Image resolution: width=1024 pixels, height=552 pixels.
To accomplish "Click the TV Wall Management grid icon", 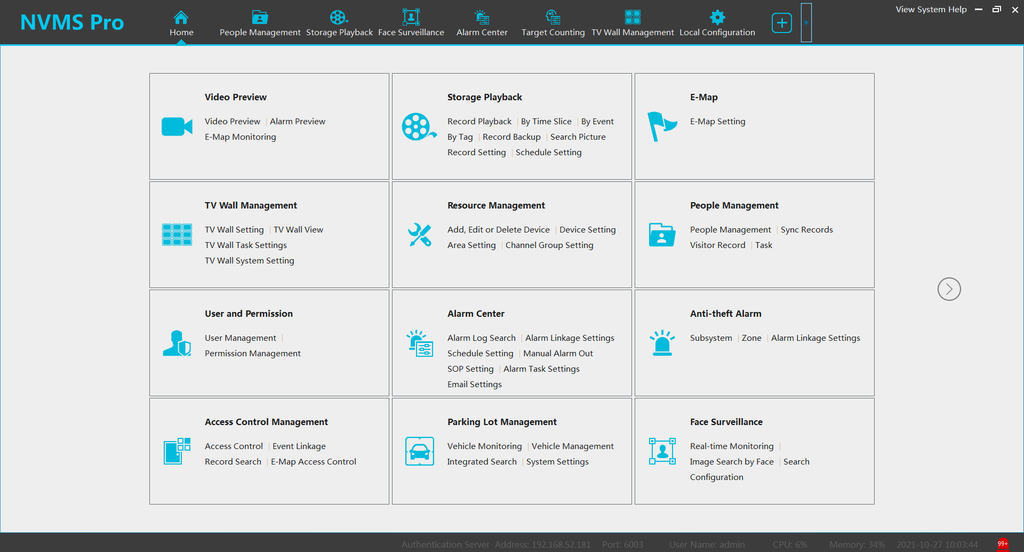I will [177, 235].
